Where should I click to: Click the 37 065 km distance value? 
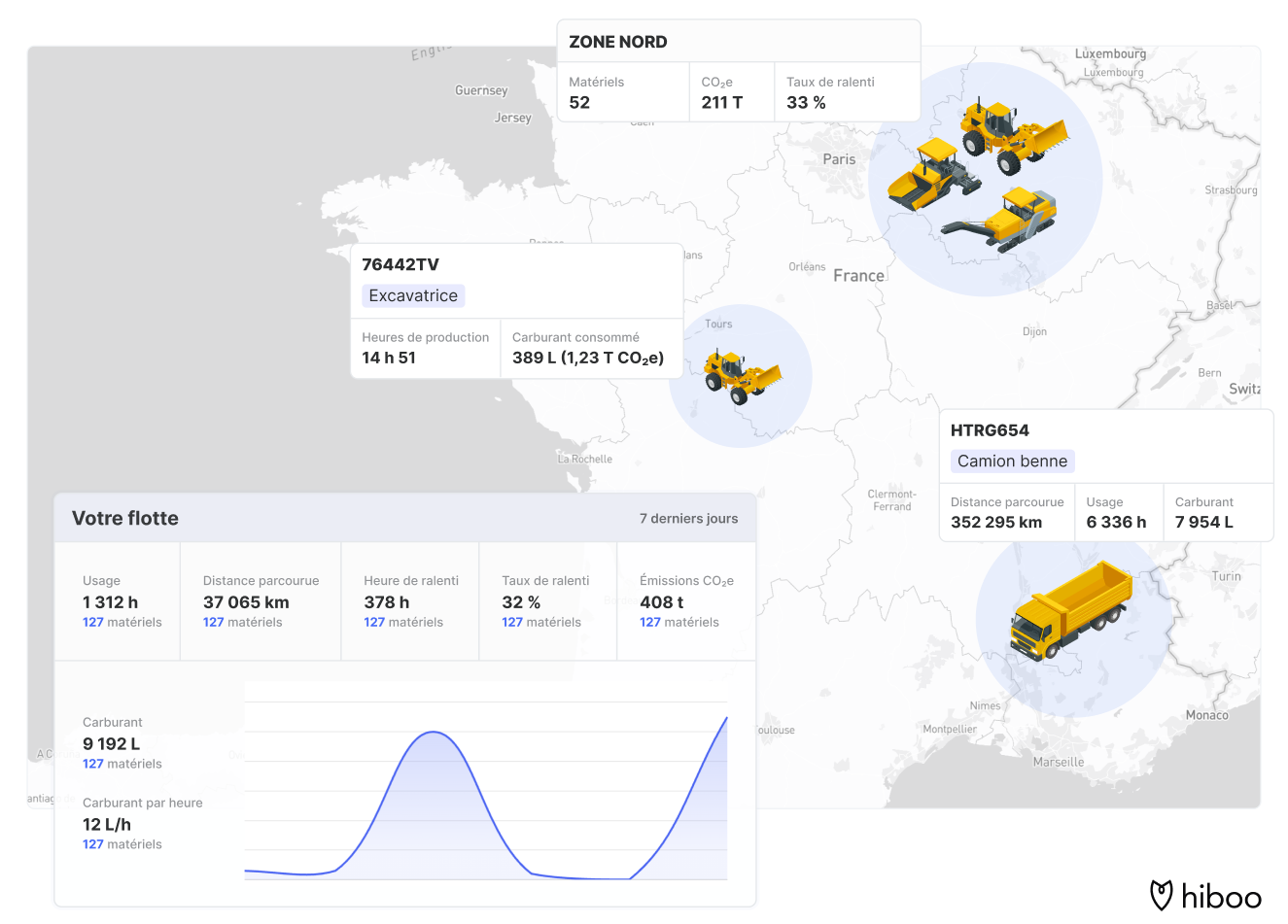pos(246,602)
